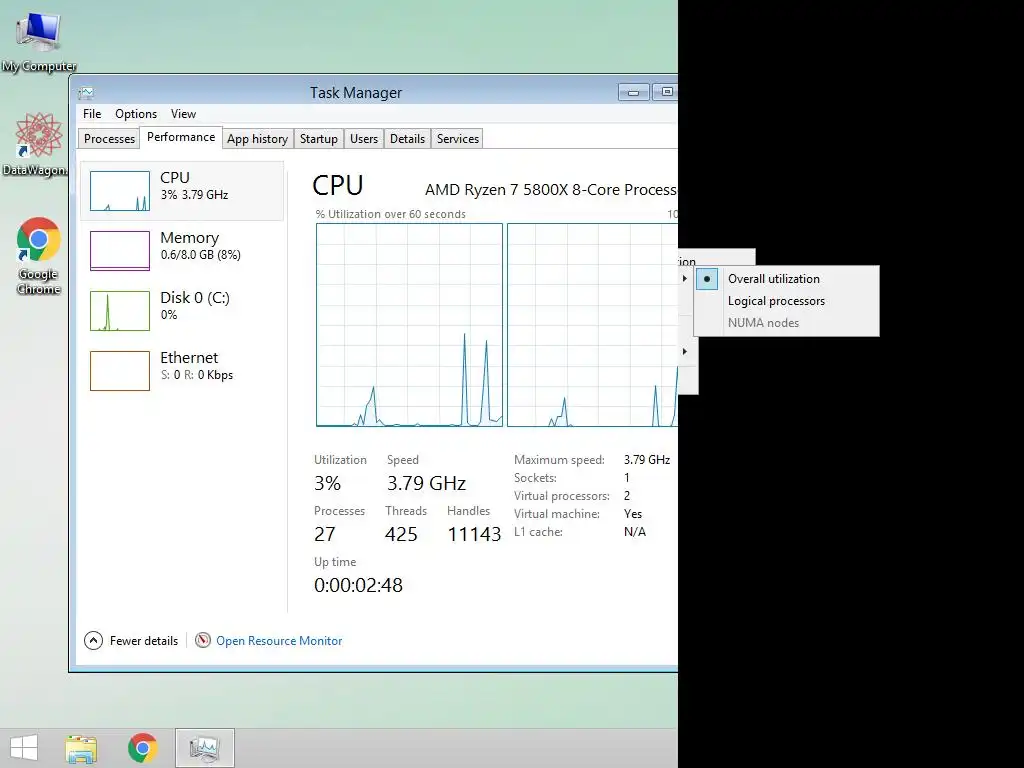Click the large CPU heading
Screen dimensions: 1024x768
click(x=338, y=185)
